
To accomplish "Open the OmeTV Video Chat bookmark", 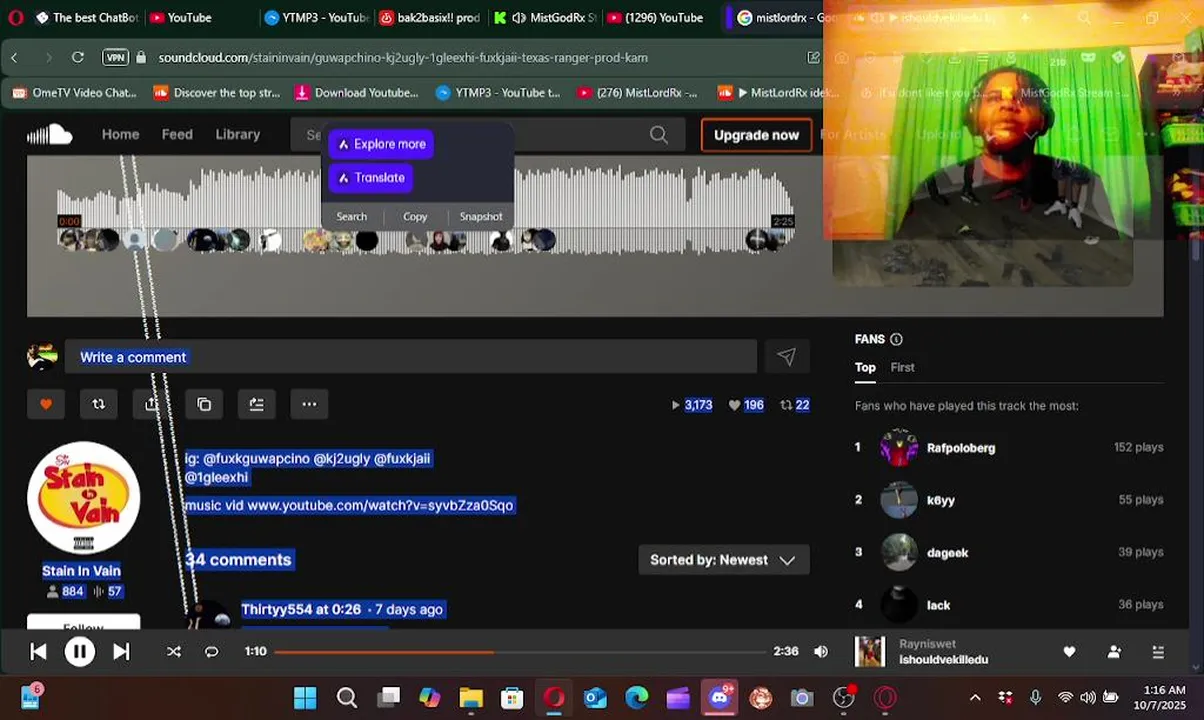I will click(x=74, y=93).
